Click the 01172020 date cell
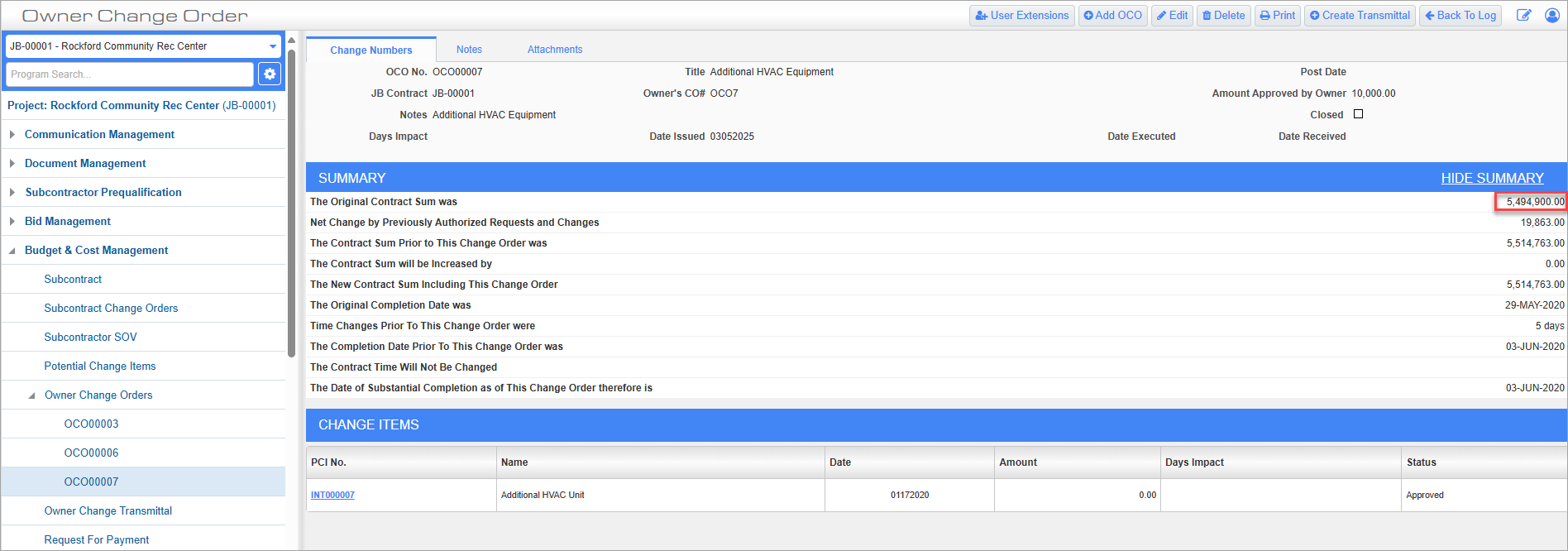Image resolution: width=1568 pixels, height=551 pixels. click(x=910, y=495)
